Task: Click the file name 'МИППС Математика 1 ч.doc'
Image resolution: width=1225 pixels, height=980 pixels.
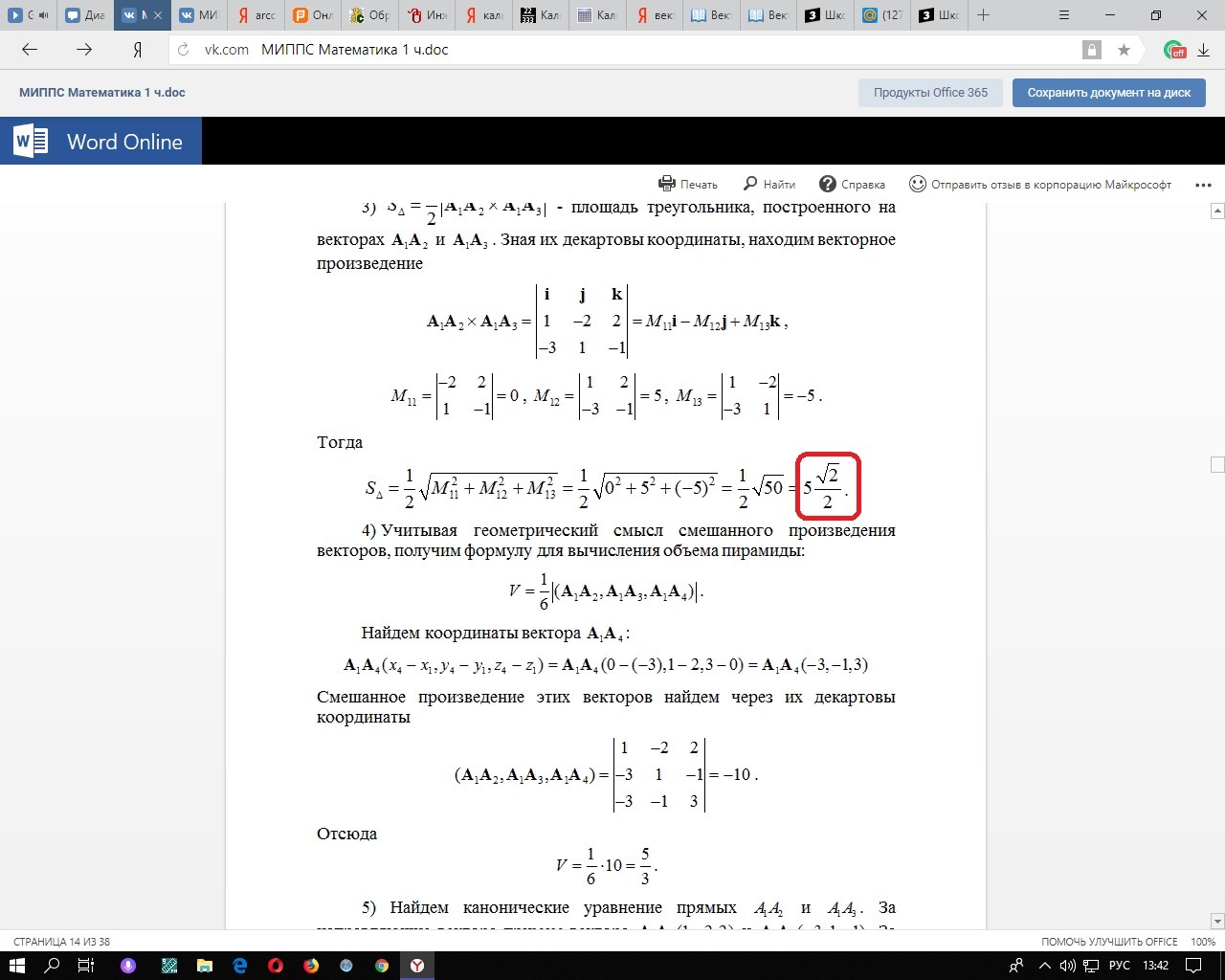Action: click(x=102, y=93)
